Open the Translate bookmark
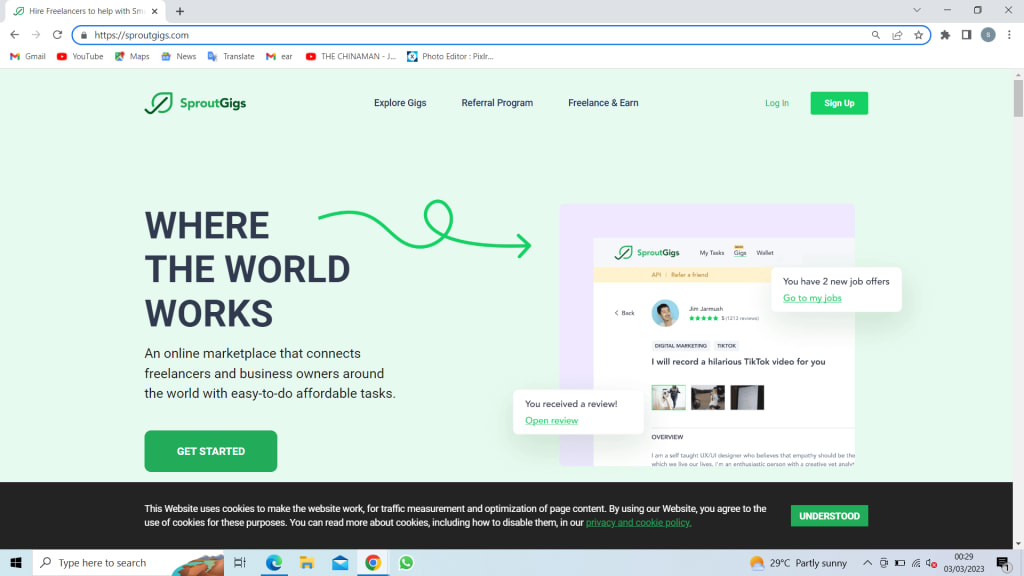The image size is (1024, 576). [231, 57]
